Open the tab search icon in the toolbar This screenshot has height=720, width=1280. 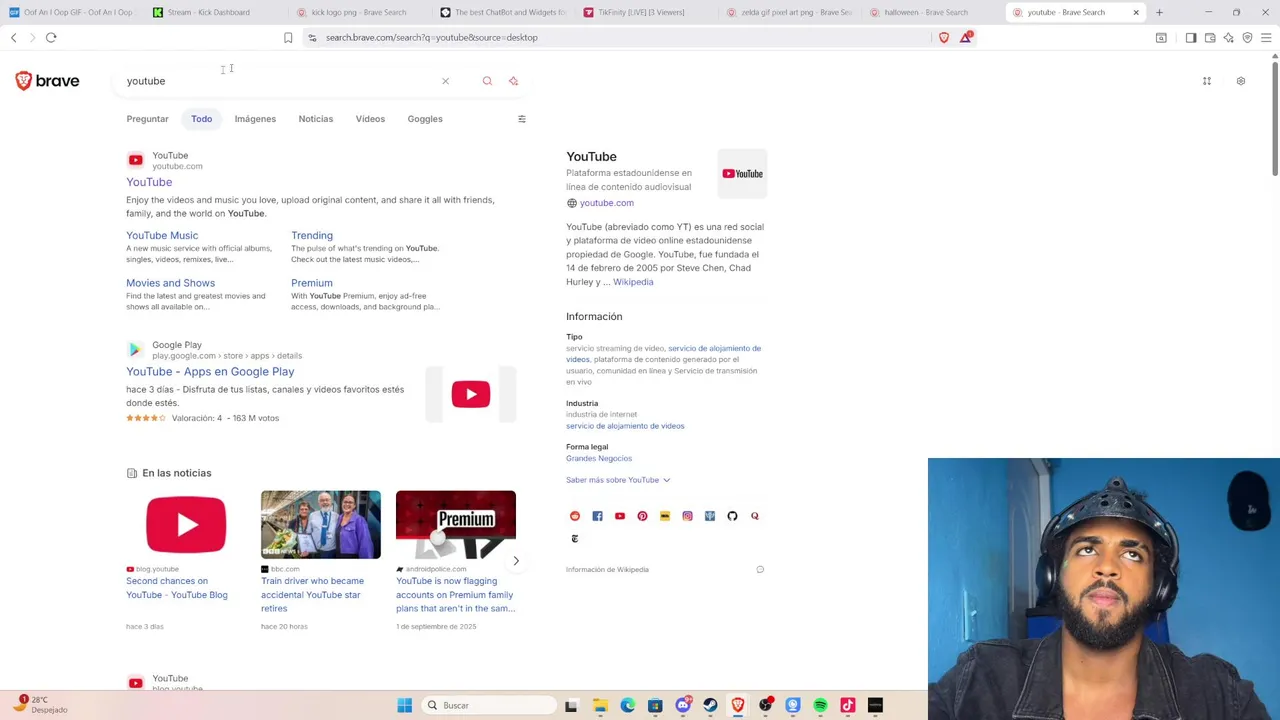click(1161, 38)
